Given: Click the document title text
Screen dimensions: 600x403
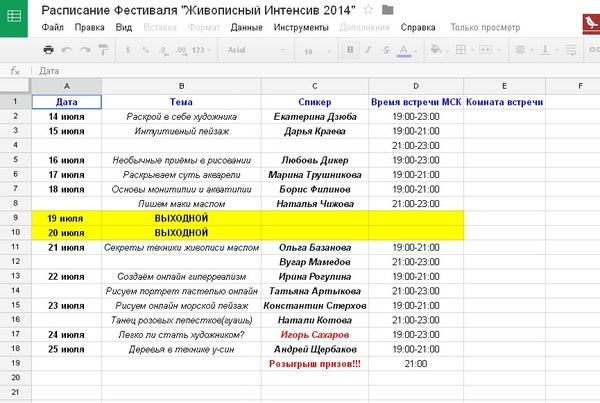Looking at the screenshot, I should click(198, 10).
